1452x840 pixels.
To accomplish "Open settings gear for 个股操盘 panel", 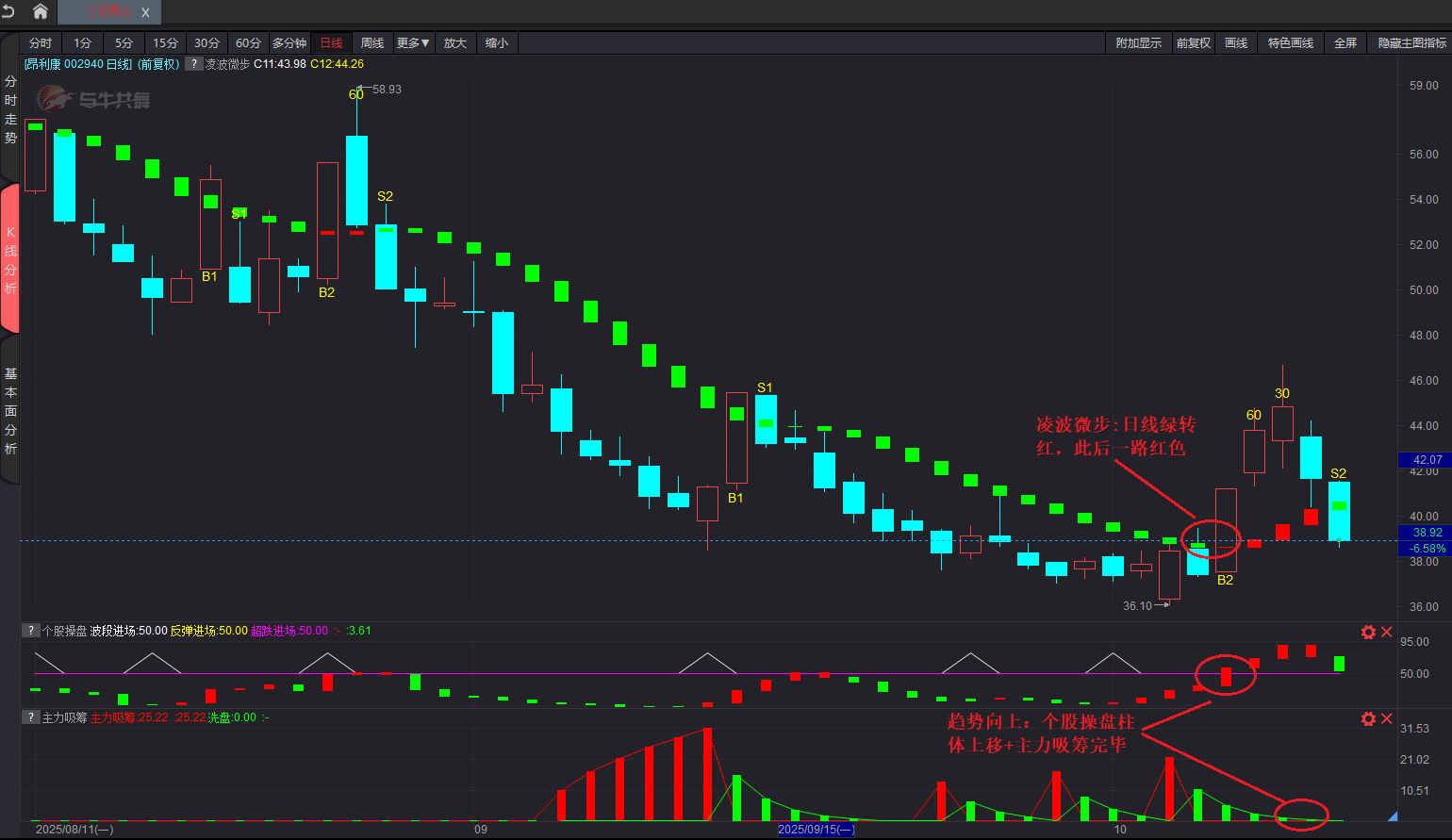I will point(1368,633).
